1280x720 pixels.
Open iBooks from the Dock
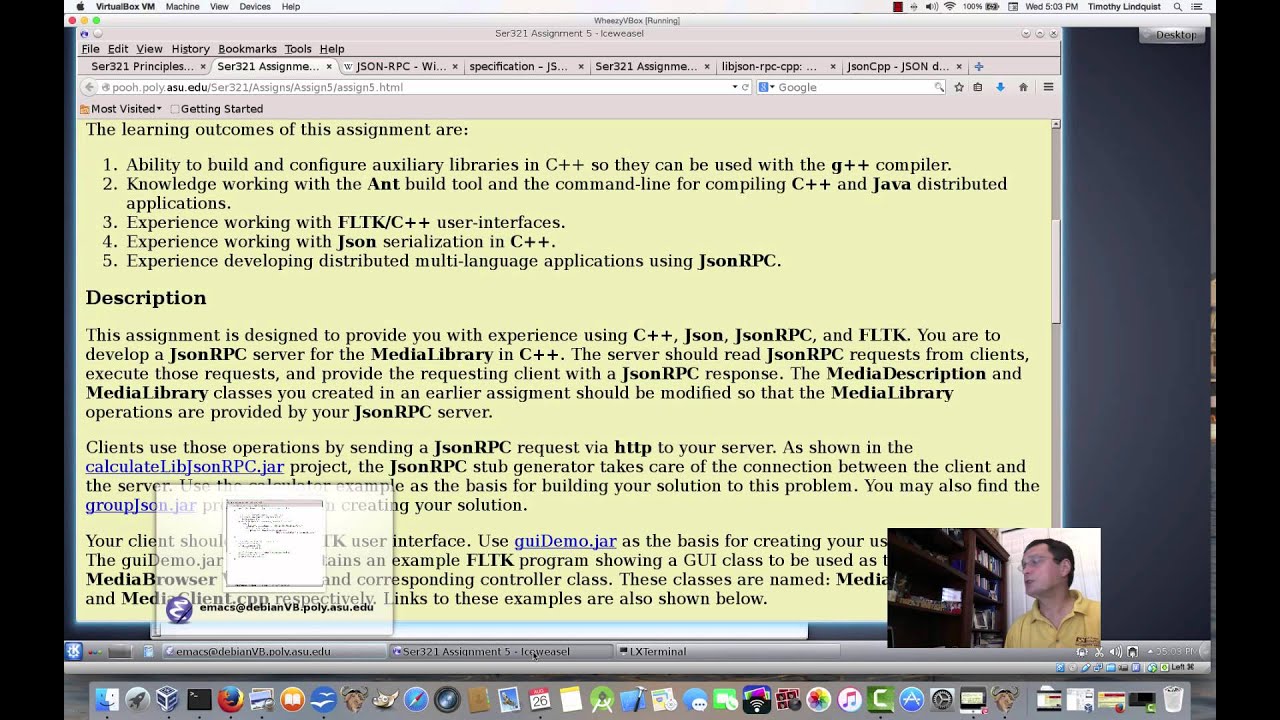coord(292,700)
